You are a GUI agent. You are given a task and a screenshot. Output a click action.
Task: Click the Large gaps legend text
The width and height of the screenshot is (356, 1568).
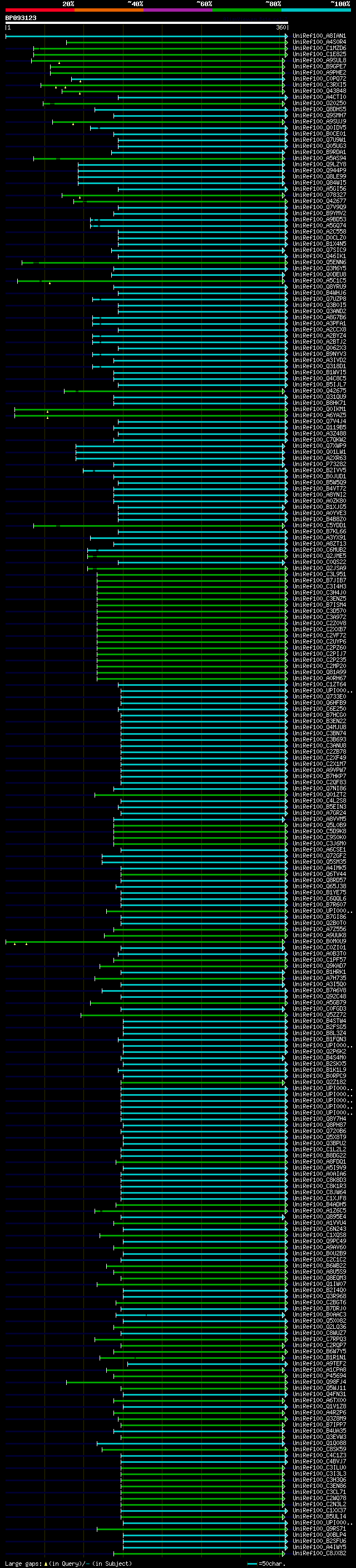[68, 1563]
